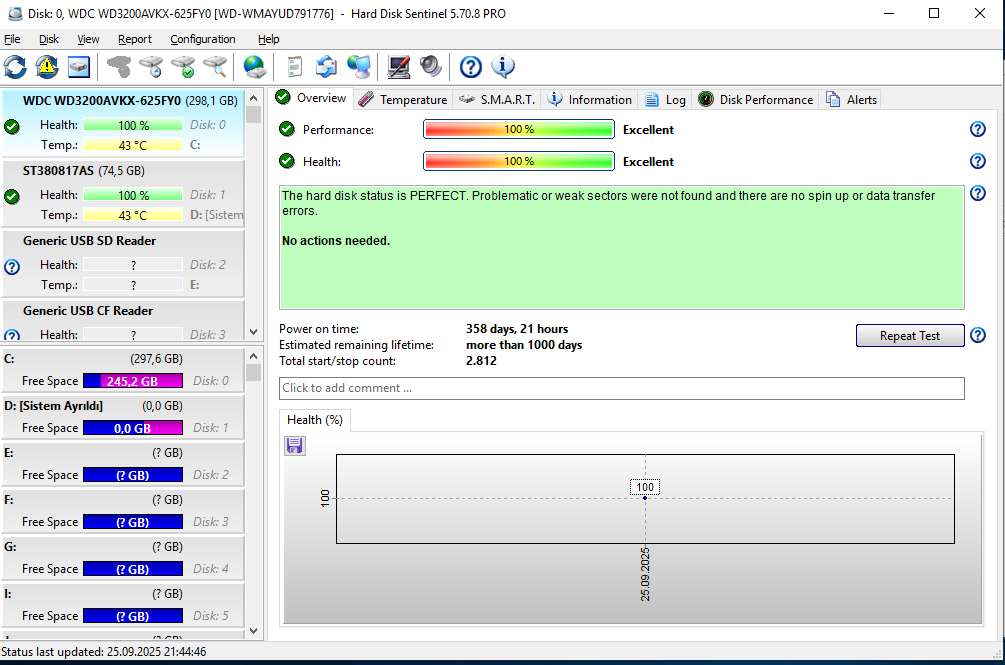Select the ST380817AS disk entry

pos(122,193)
